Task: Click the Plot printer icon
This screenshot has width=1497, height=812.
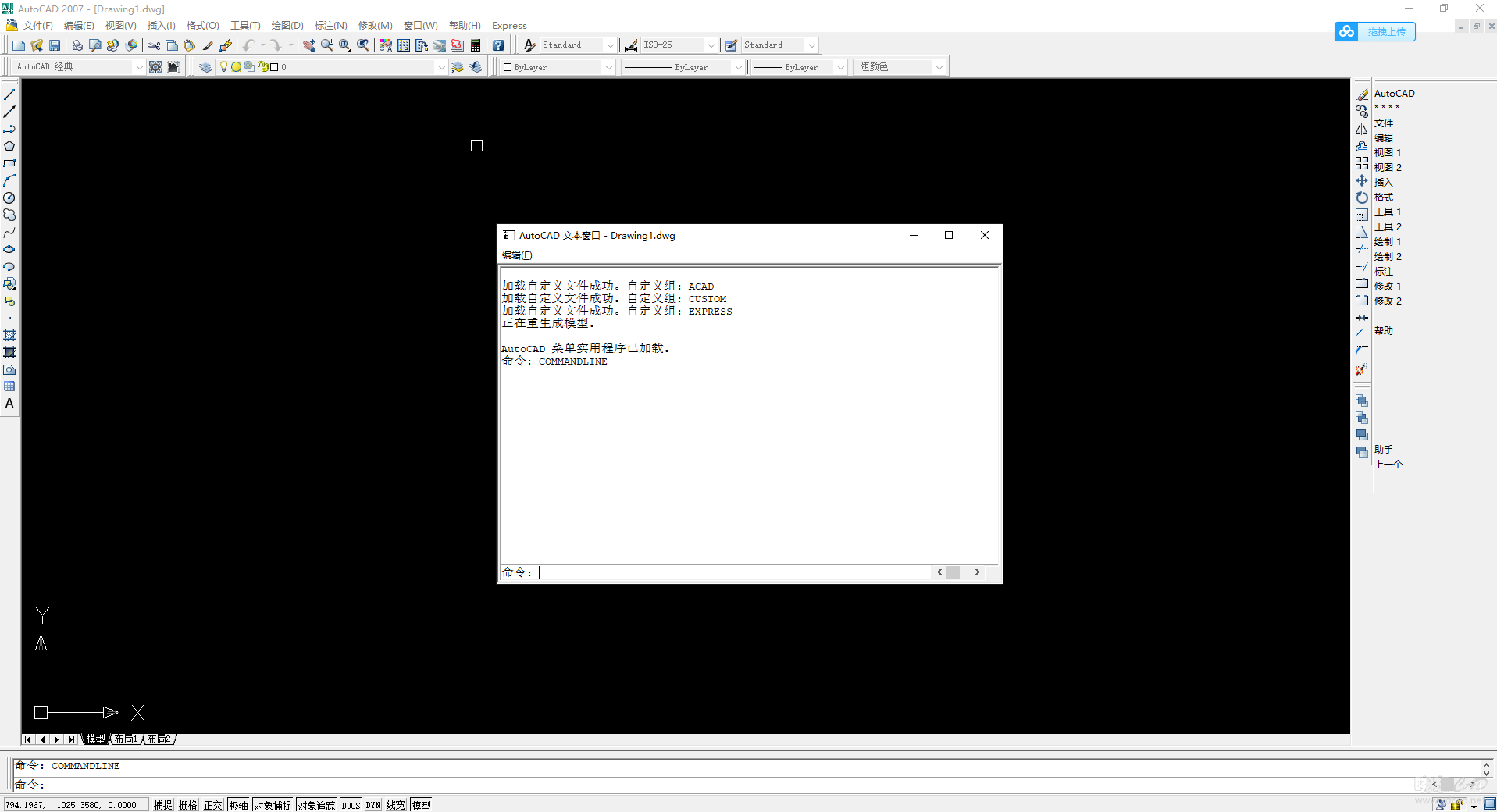Action: pos(77,45)
